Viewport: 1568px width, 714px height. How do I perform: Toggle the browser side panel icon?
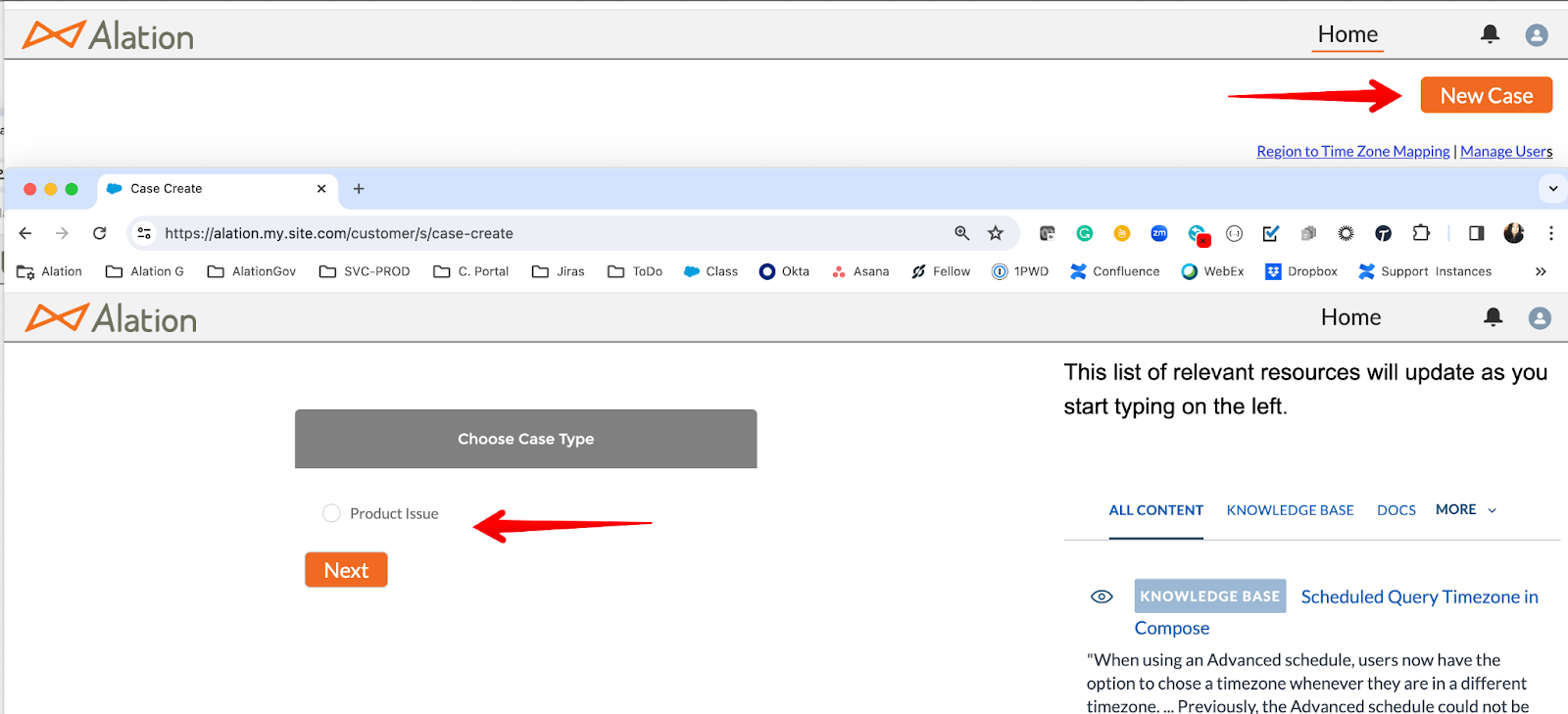click(1476, 233)
